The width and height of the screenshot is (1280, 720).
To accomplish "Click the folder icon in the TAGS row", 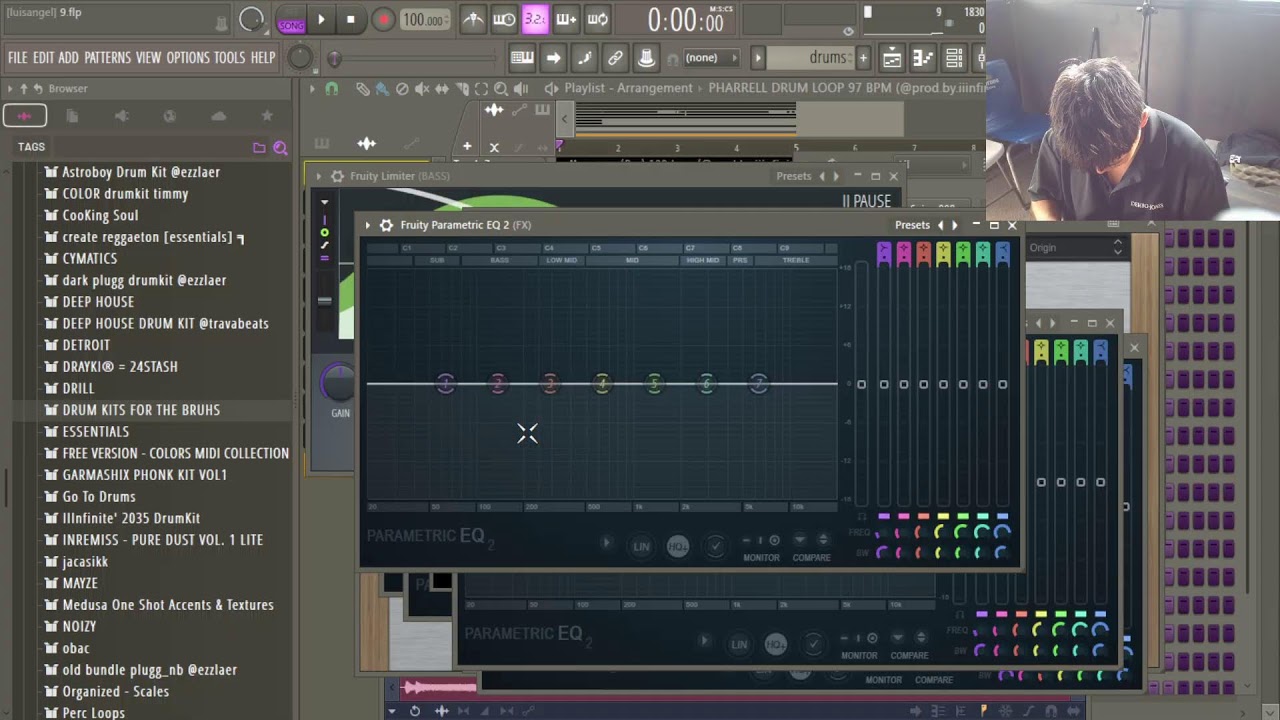I will (x=259, y=148).
